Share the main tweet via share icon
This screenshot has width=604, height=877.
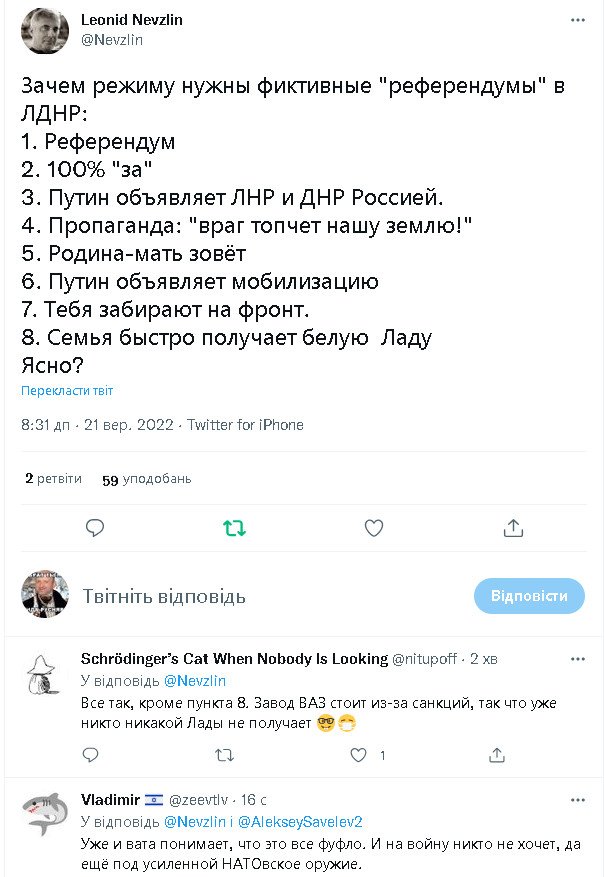pyautogui.click(x=513, y=527)
